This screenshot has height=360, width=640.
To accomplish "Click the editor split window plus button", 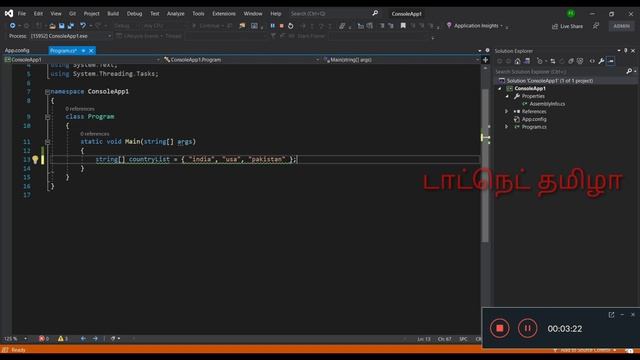I will click(x=485, y=60).
